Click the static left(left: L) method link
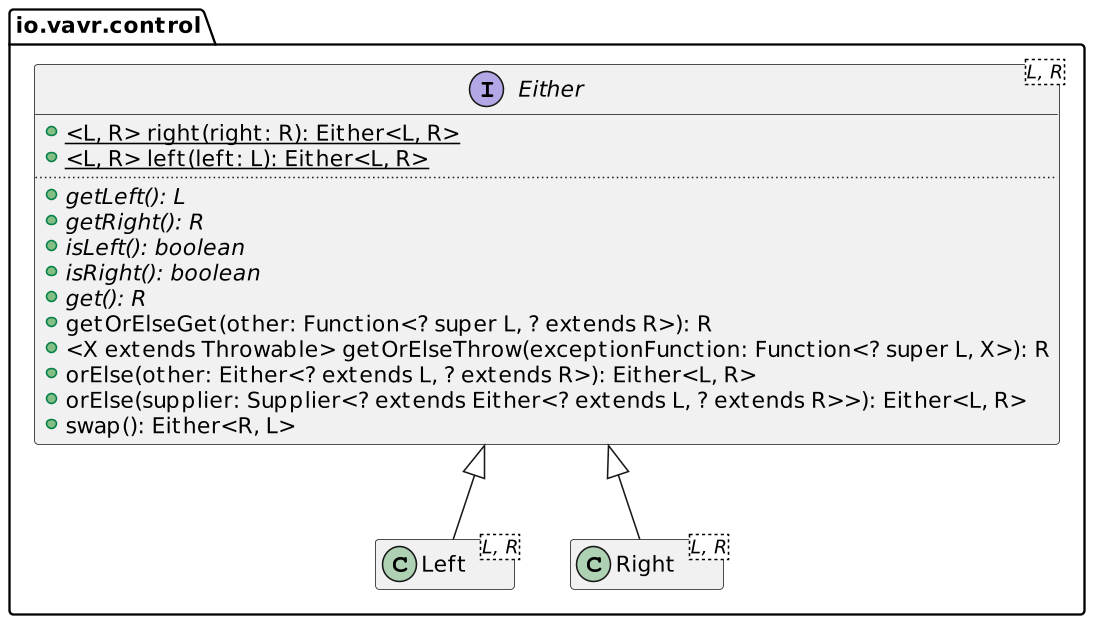The image size is (1093, 623). click(247, 159)
